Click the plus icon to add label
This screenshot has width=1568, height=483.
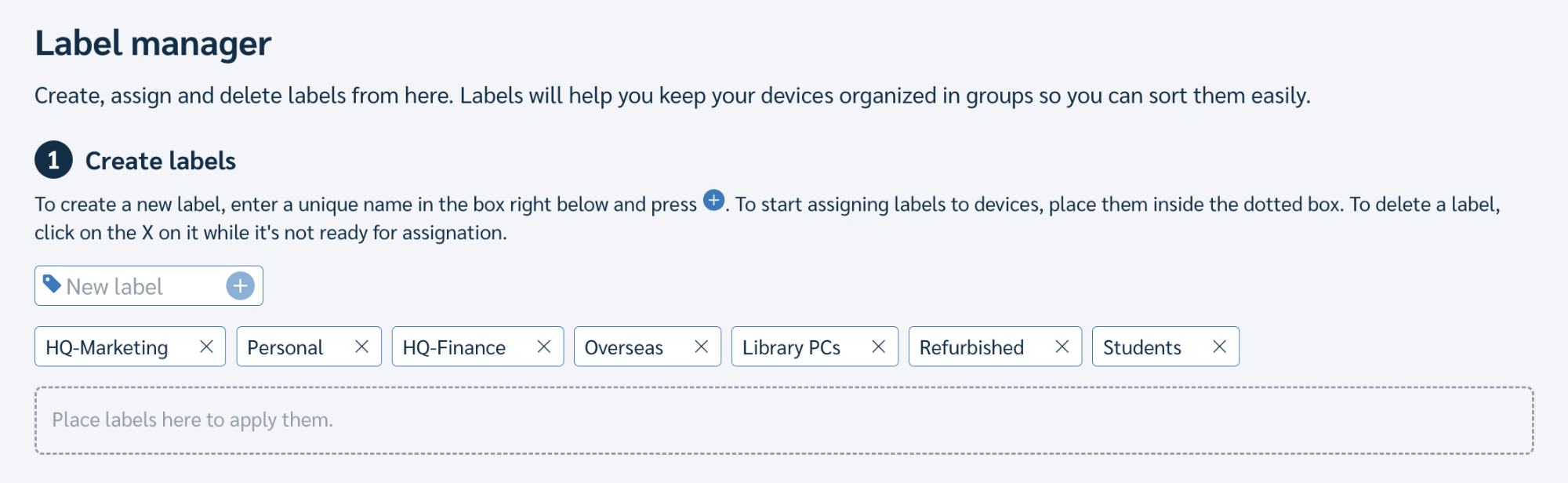[240, 286]
